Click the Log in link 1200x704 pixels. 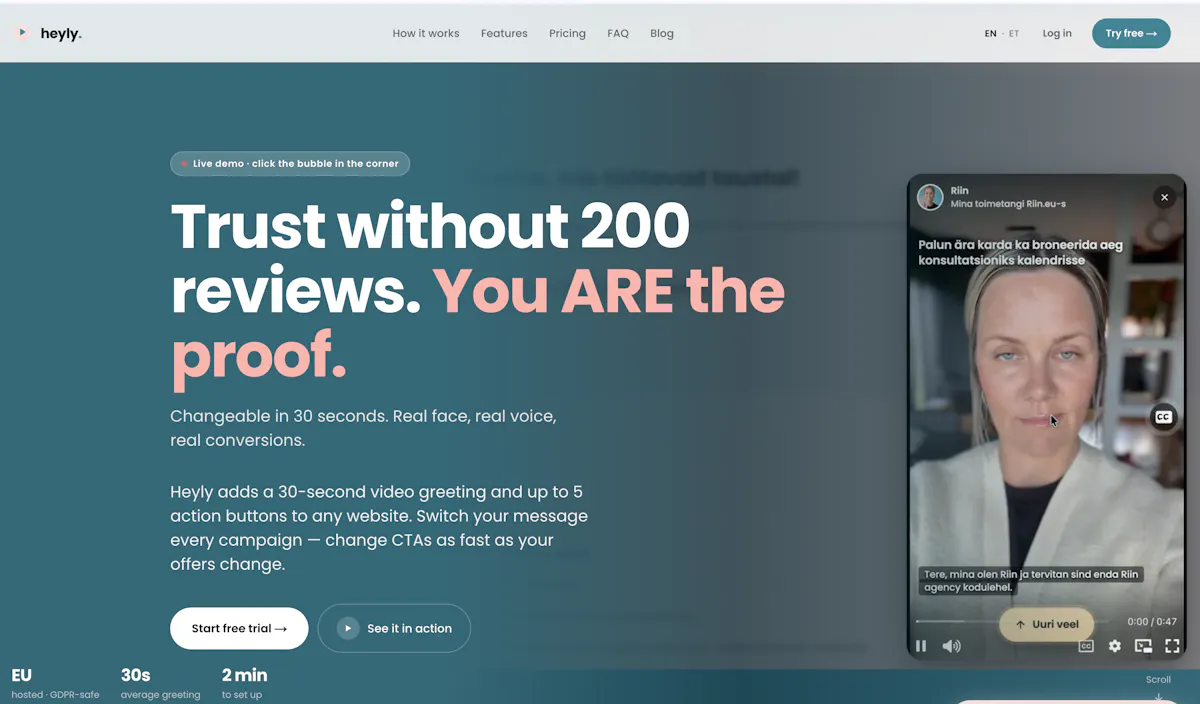click(x=1057, y=33)
